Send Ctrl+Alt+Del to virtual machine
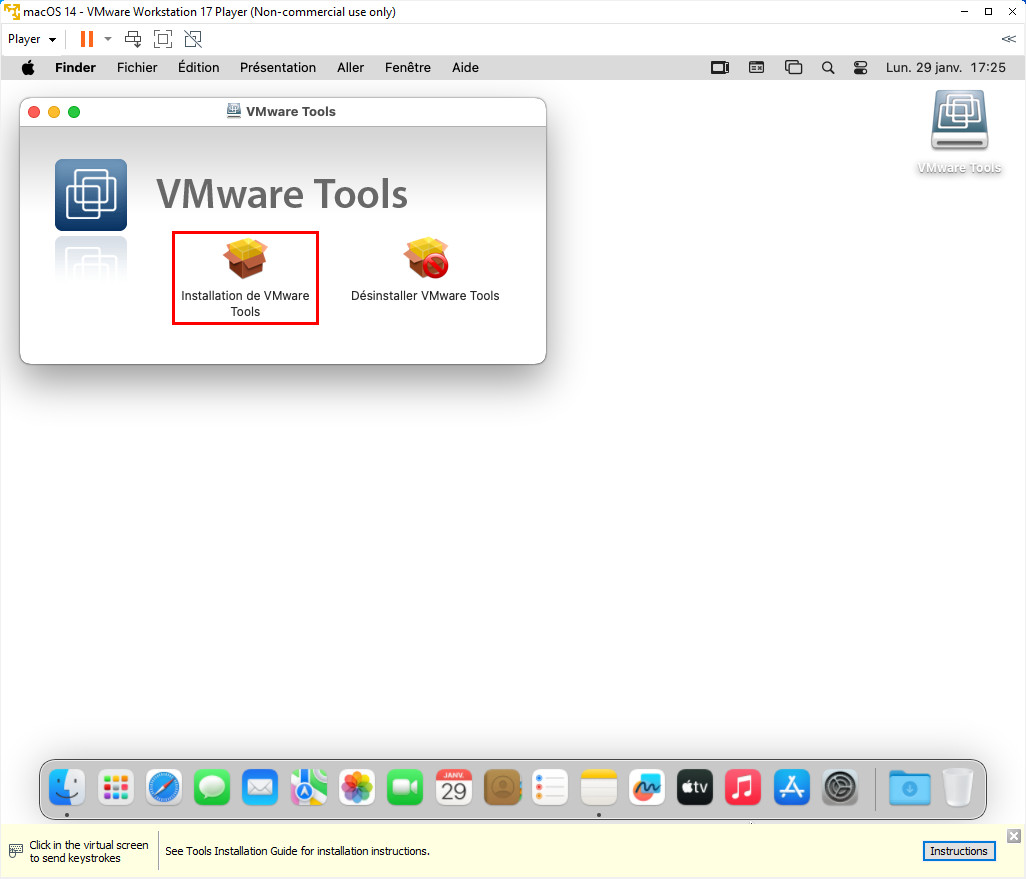The image size is (1026, 879). pos(133,39)
